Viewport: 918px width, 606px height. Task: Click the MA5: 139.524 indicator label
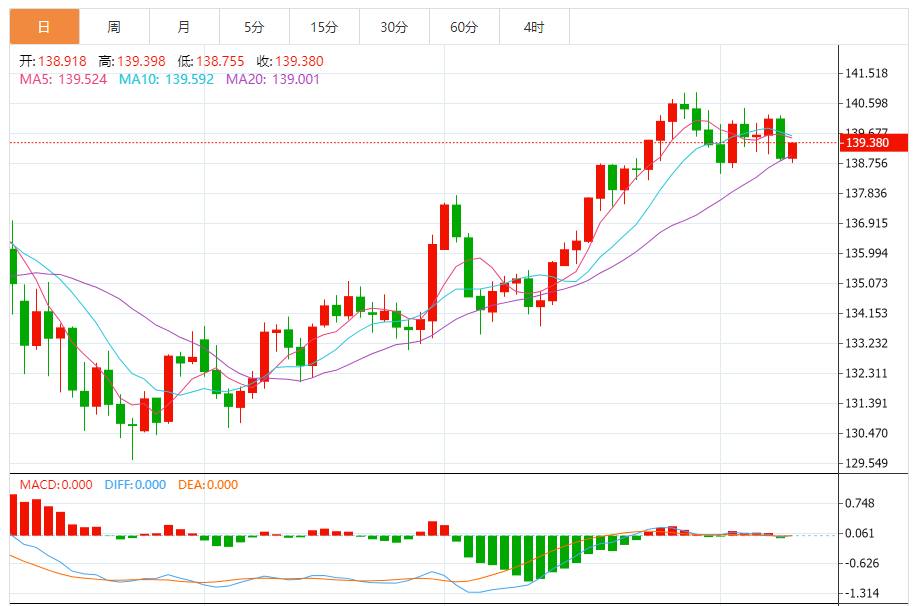pyautogui.click(x=63, y=79)
